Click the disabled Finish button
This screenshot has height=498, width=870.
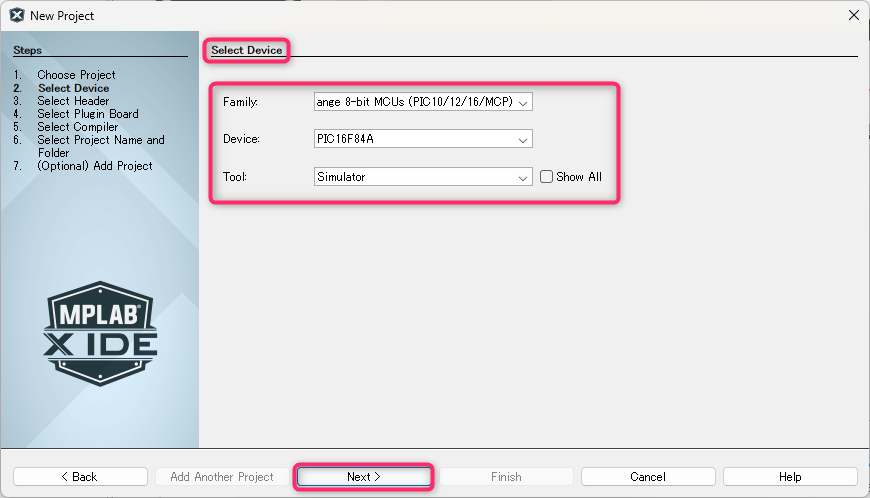tap(506, 477)
